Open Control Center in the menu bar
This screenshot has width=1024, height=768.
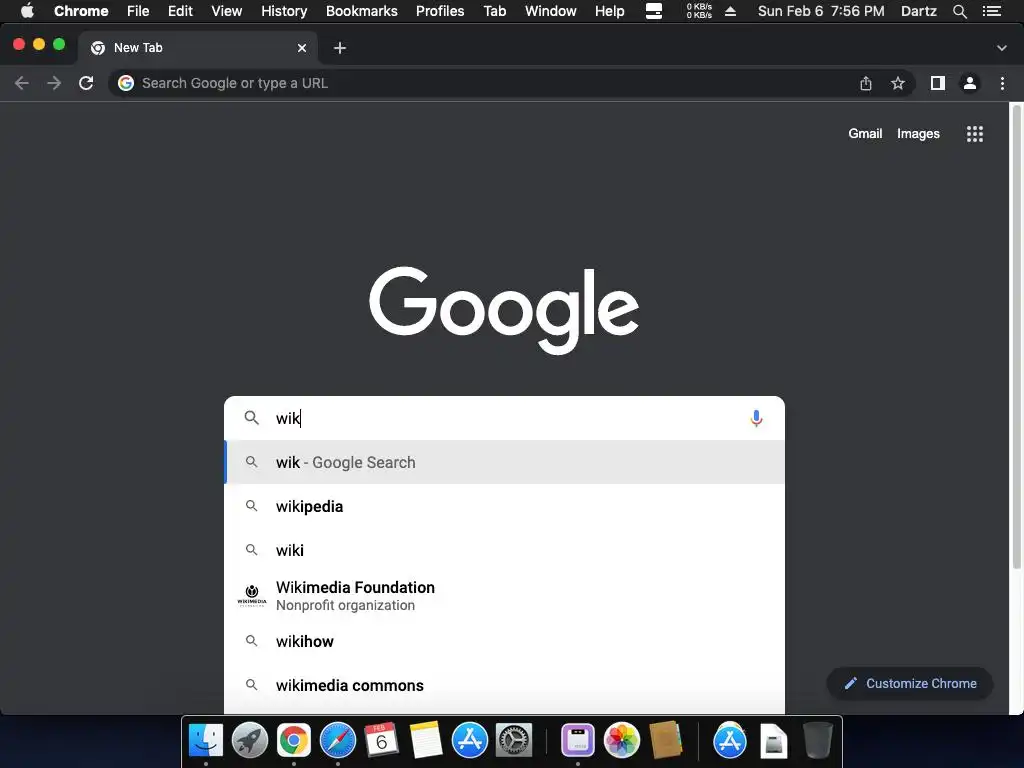[992, 11]
